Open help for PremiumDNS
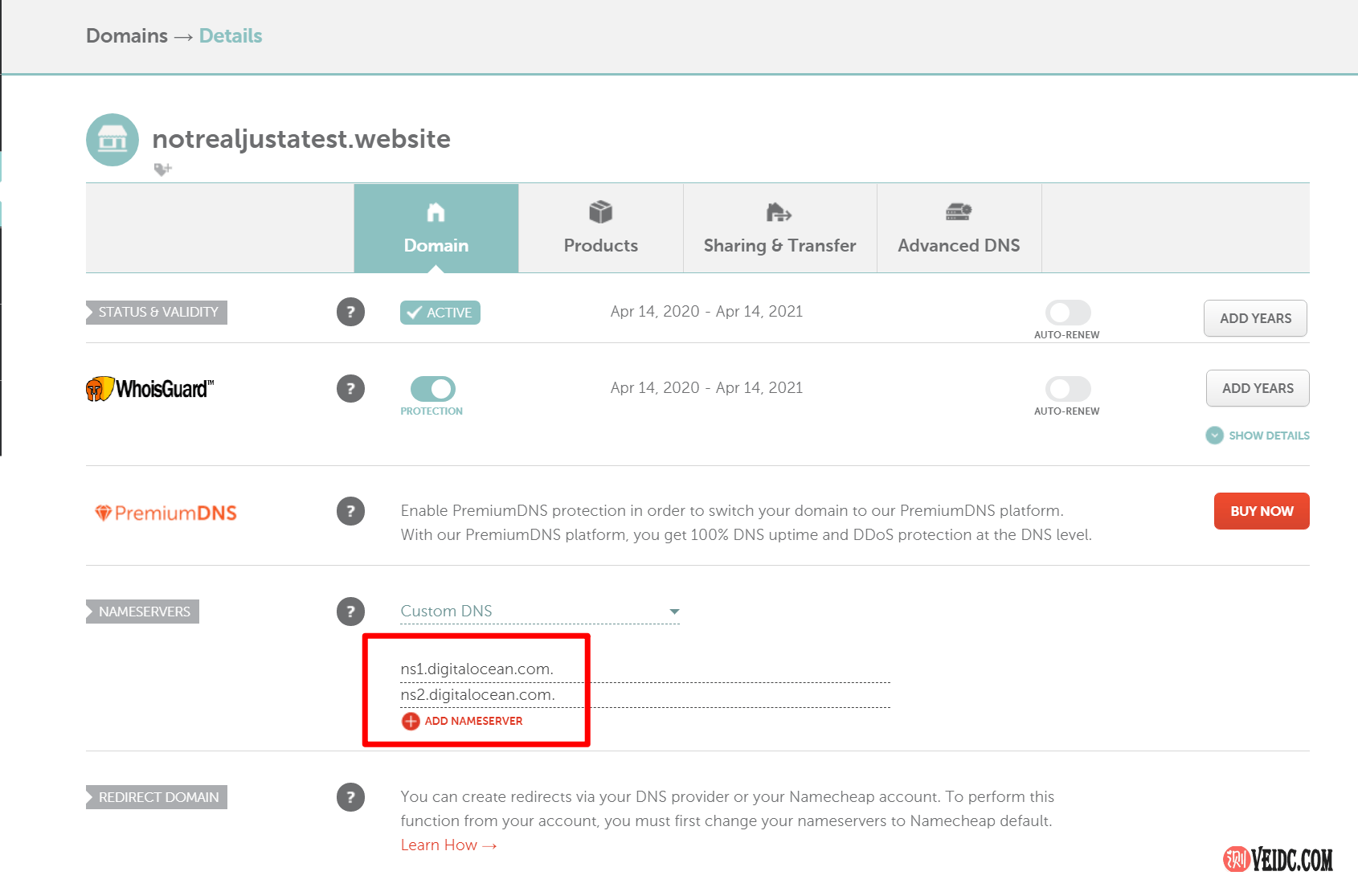 click(350, 511)
